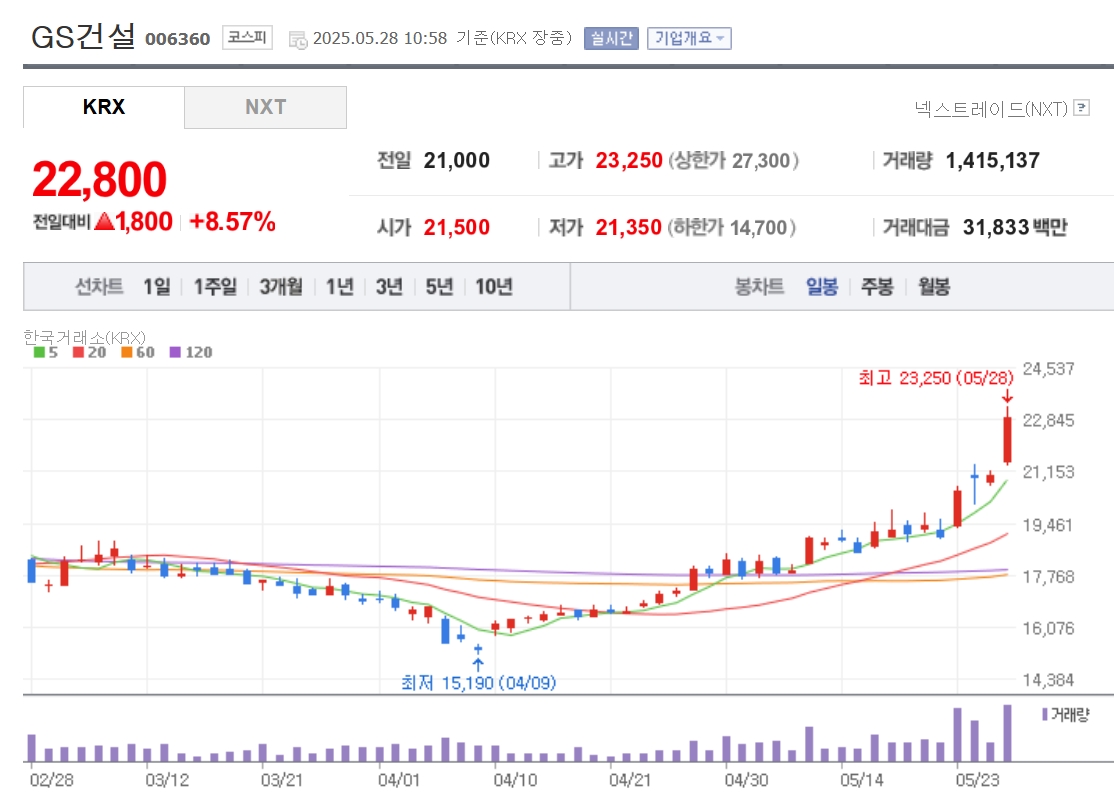Click the y-axis label 14,384
This screenshot has height=805, width=1114.
[x=1049, y=681]
